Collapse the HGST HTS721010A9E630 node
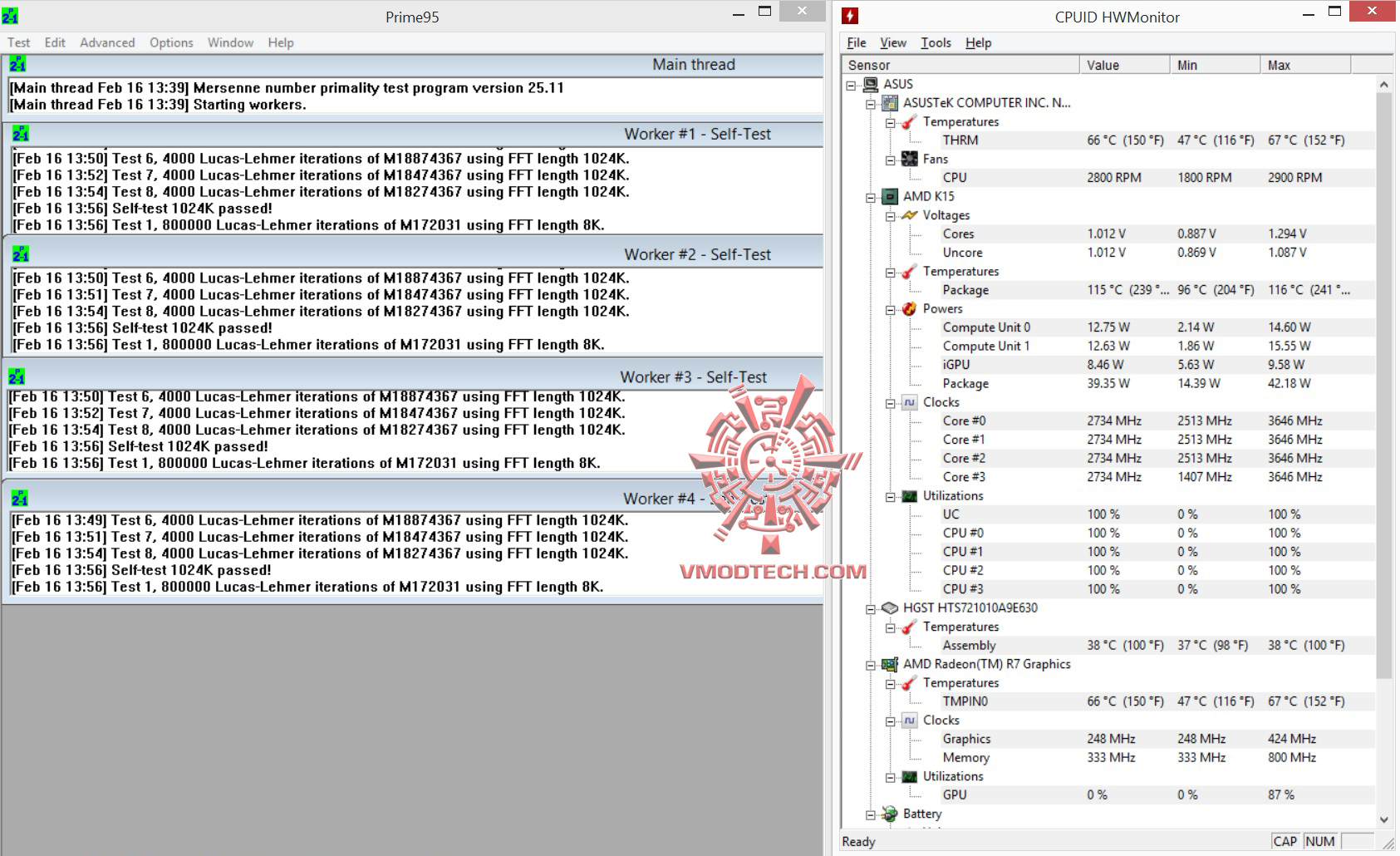1400x856 pixels. (x=871, y=608)
